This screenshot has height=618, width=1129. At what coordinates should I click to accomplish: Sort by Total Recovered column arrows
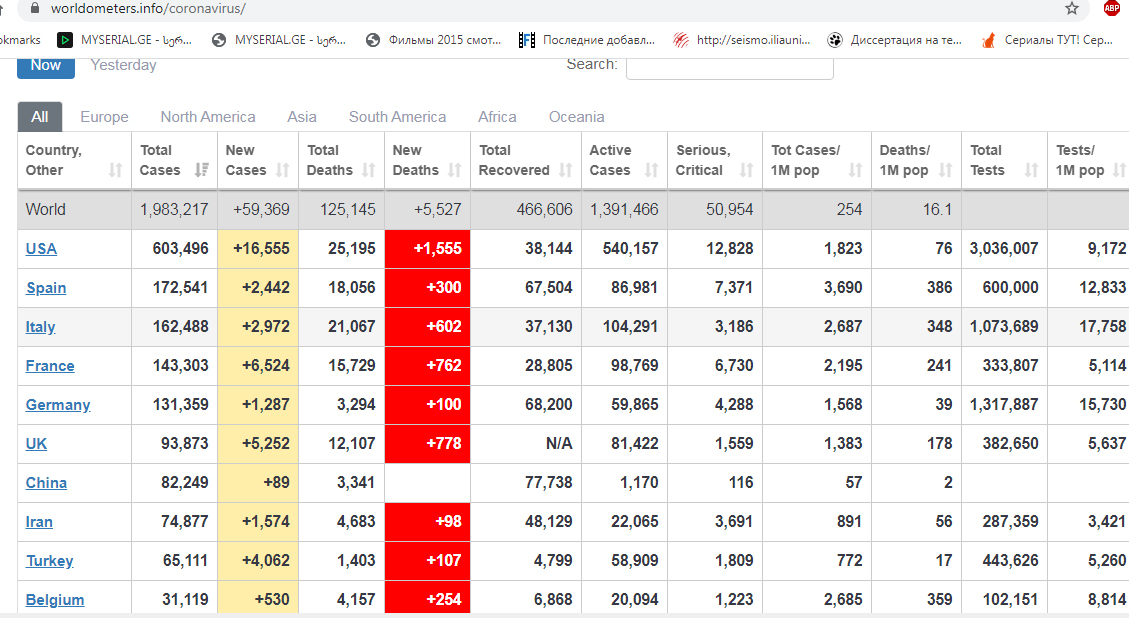[x=566, y=171]
